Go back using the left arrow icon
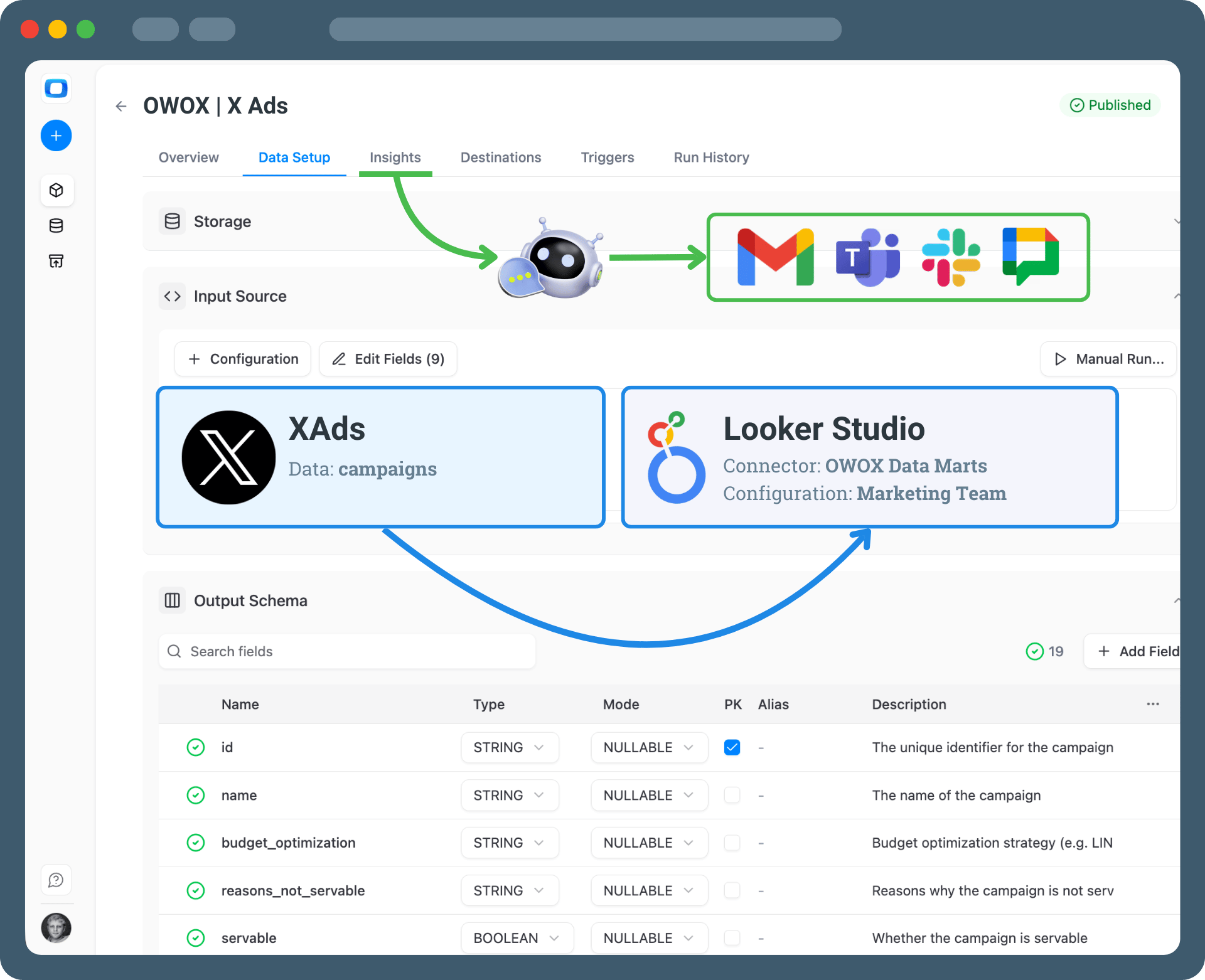This screenshot has height=980, width=1205. coord(121,107)
